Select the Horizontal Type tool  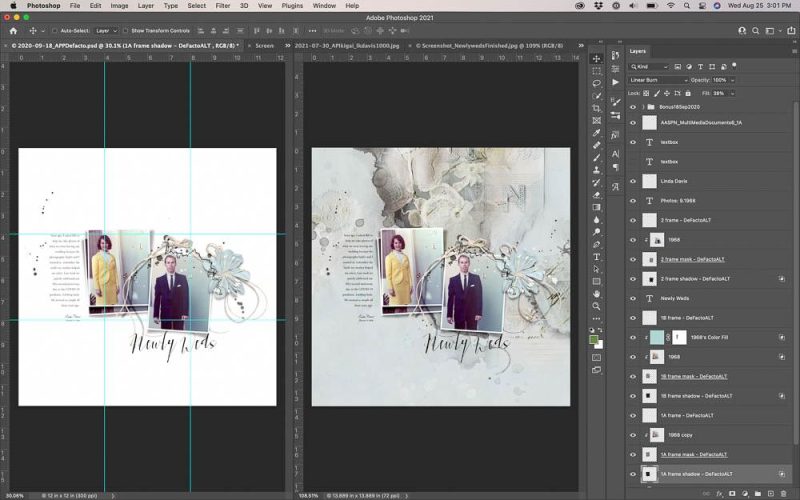pos(596,257)
